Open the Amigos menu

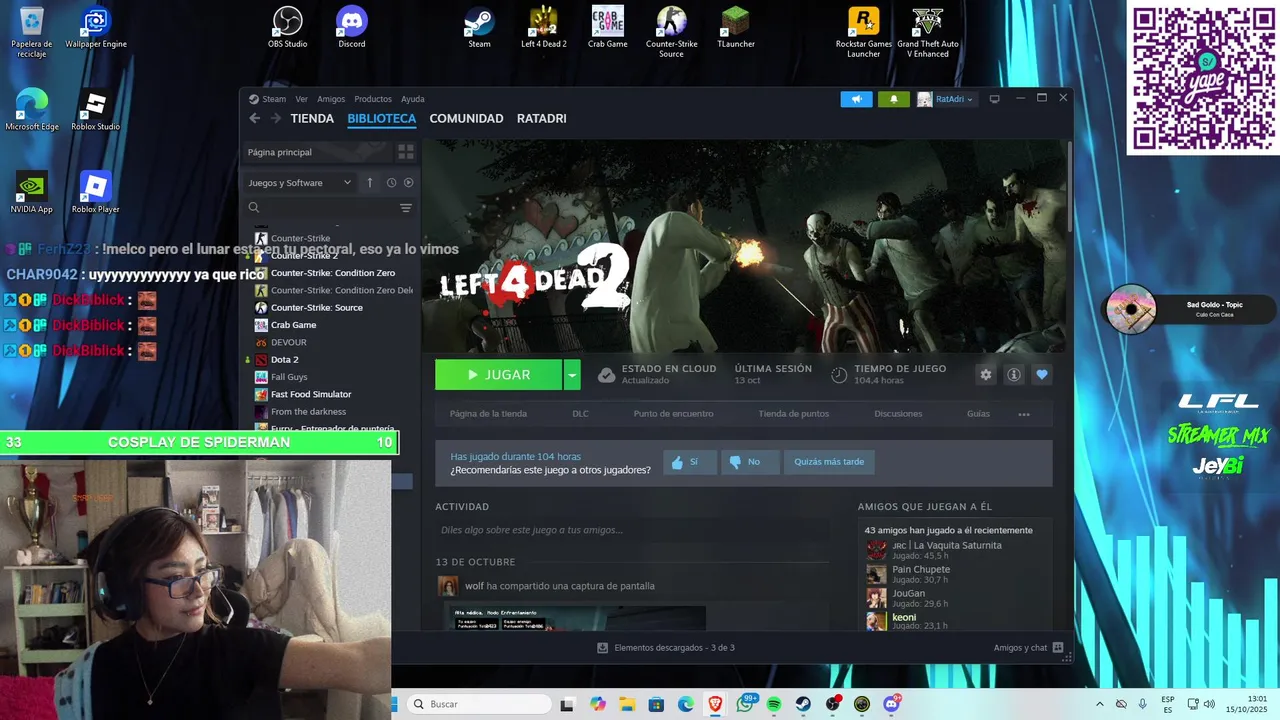(x=331, y=99)
